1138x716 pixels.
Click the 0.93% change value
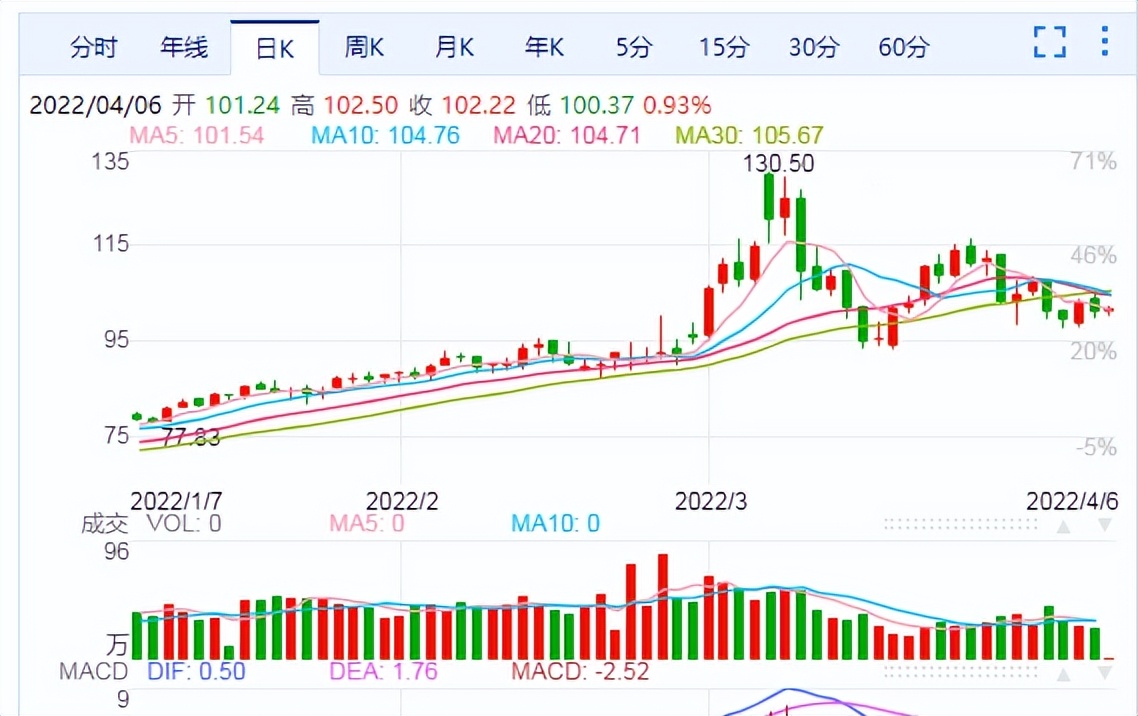(676, 106)
